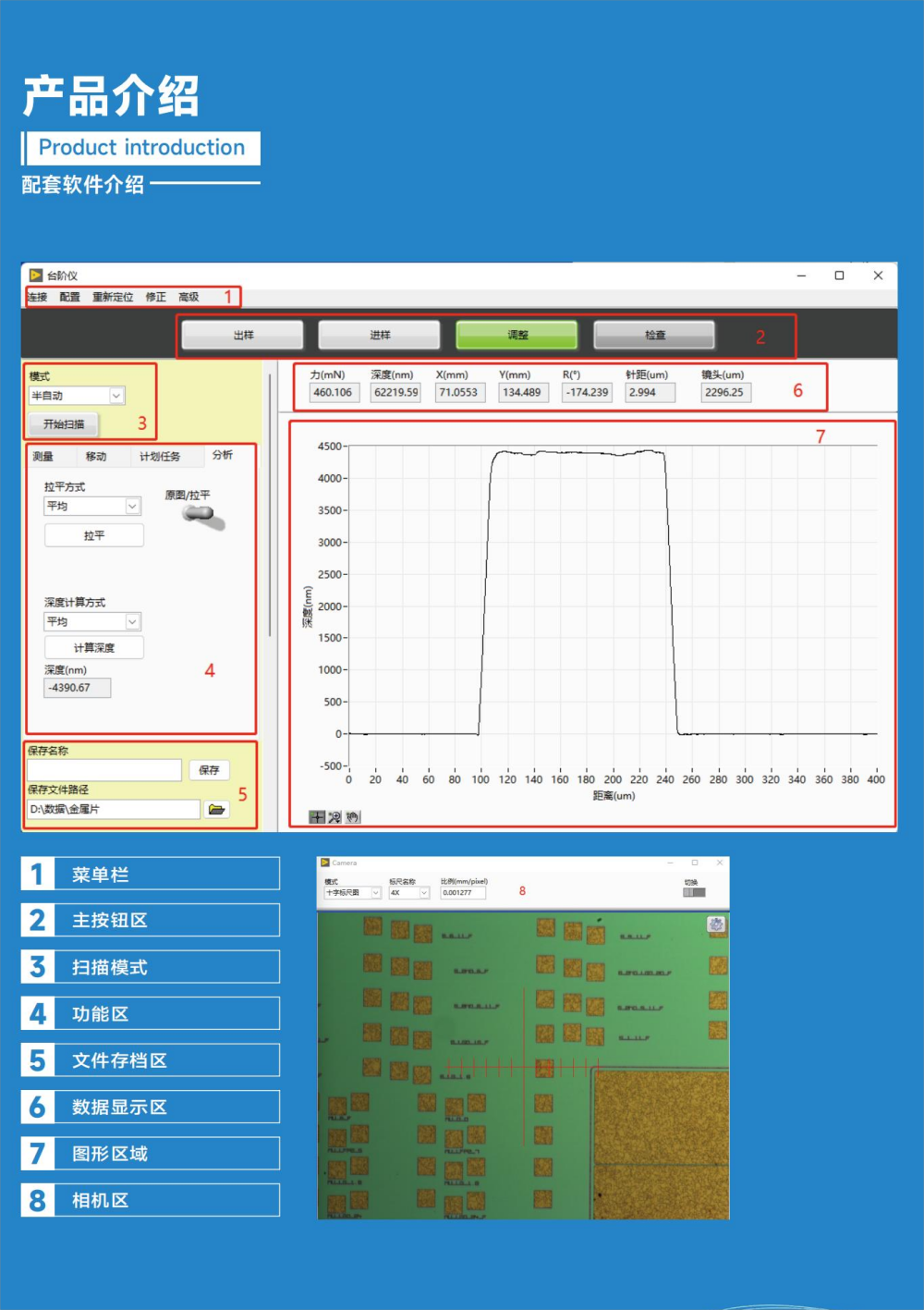Click the green 调整 button
Viewport: 924px width, 1310px height.
(x=517, y=335)
